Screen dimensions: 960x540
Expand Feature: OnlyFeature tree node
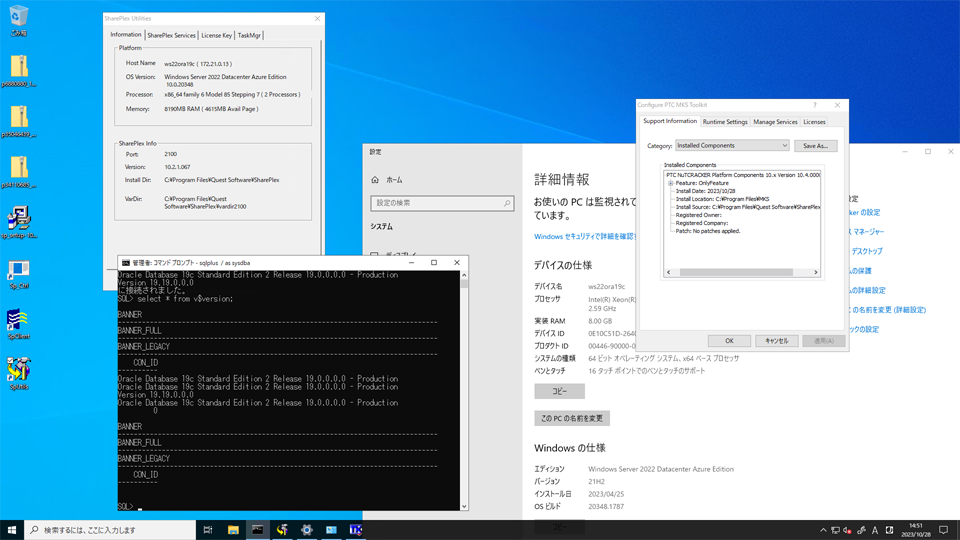pos(670,183)
